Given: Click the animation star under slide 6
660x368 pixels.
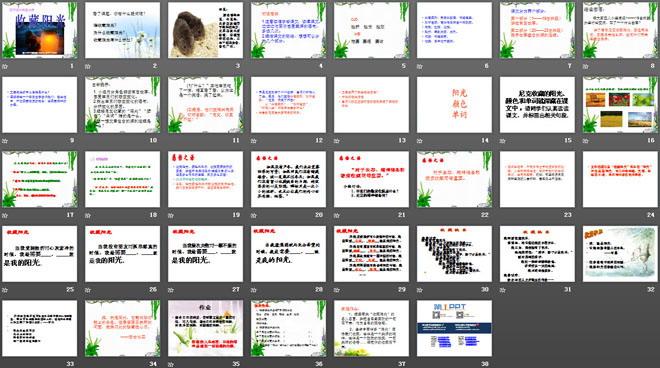Looking at the screenshot, I should click(419, 66).
